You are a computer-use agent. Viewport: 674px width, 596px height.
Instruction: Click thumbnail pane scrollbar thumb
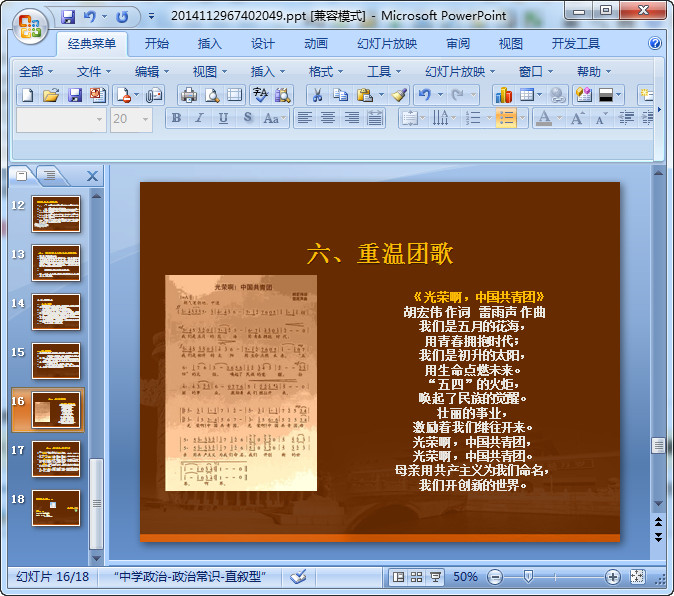[x=97, y=504]
